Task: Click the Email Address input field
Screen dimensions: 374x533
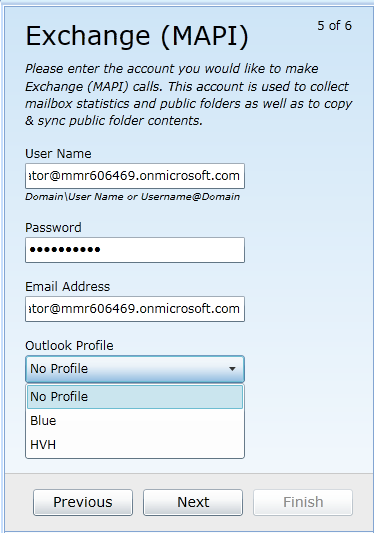Action: (x=135, y=309)
